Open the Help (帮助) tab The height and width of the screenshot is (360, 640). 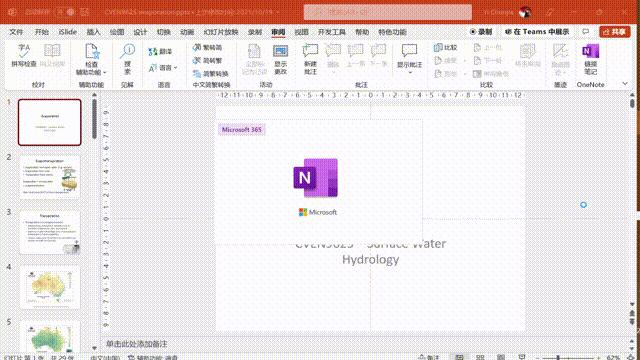pos(362,32)
